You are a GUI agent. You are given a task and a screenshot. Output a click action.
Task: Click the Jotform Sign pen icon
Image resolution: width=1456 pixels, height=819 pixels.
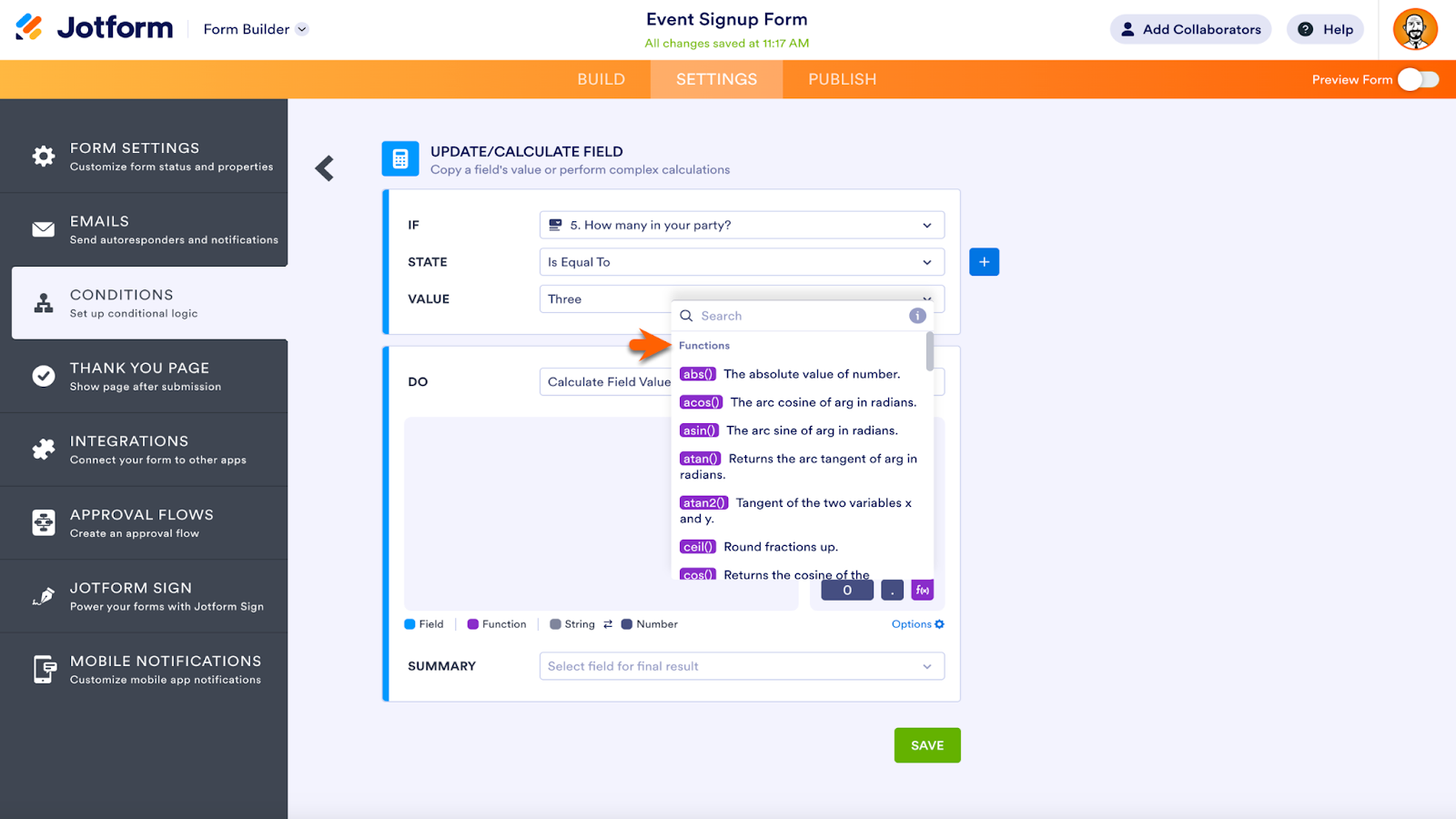43,596
